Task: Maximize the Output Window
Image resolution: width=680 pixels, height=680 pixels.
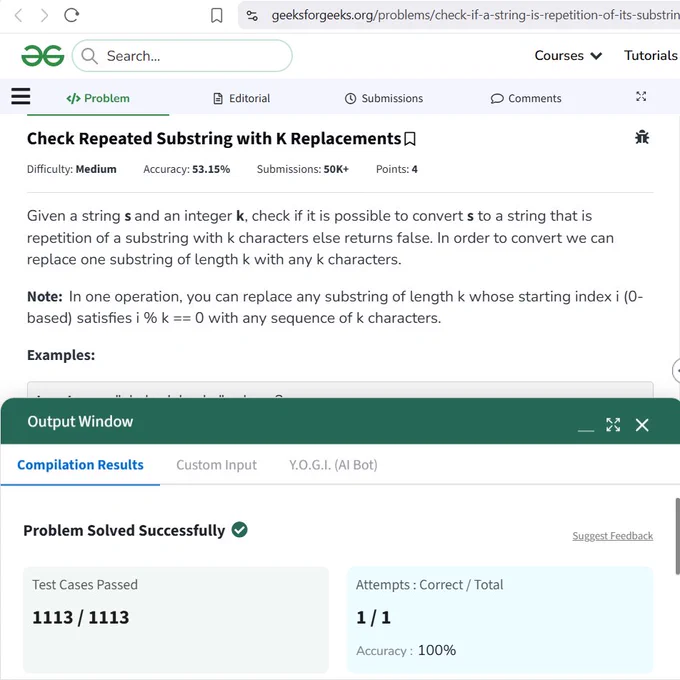Action: tap(613, 425)
